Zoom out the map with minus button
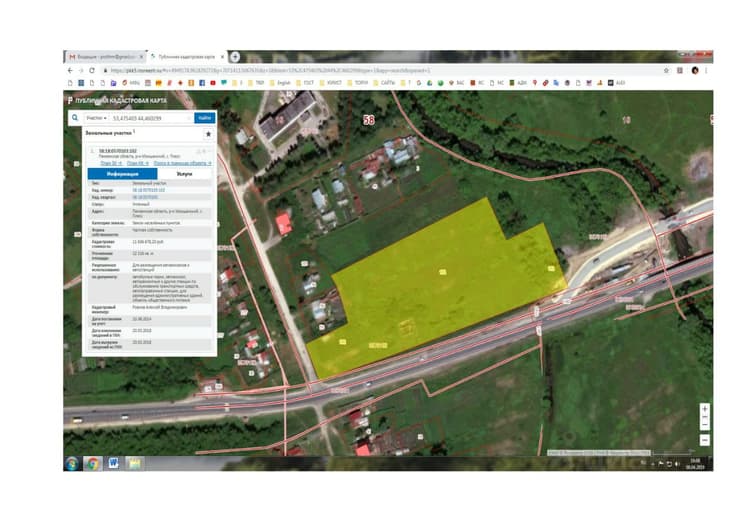The width and height of the screenshot is (750, 530). [x=705, y=440]
